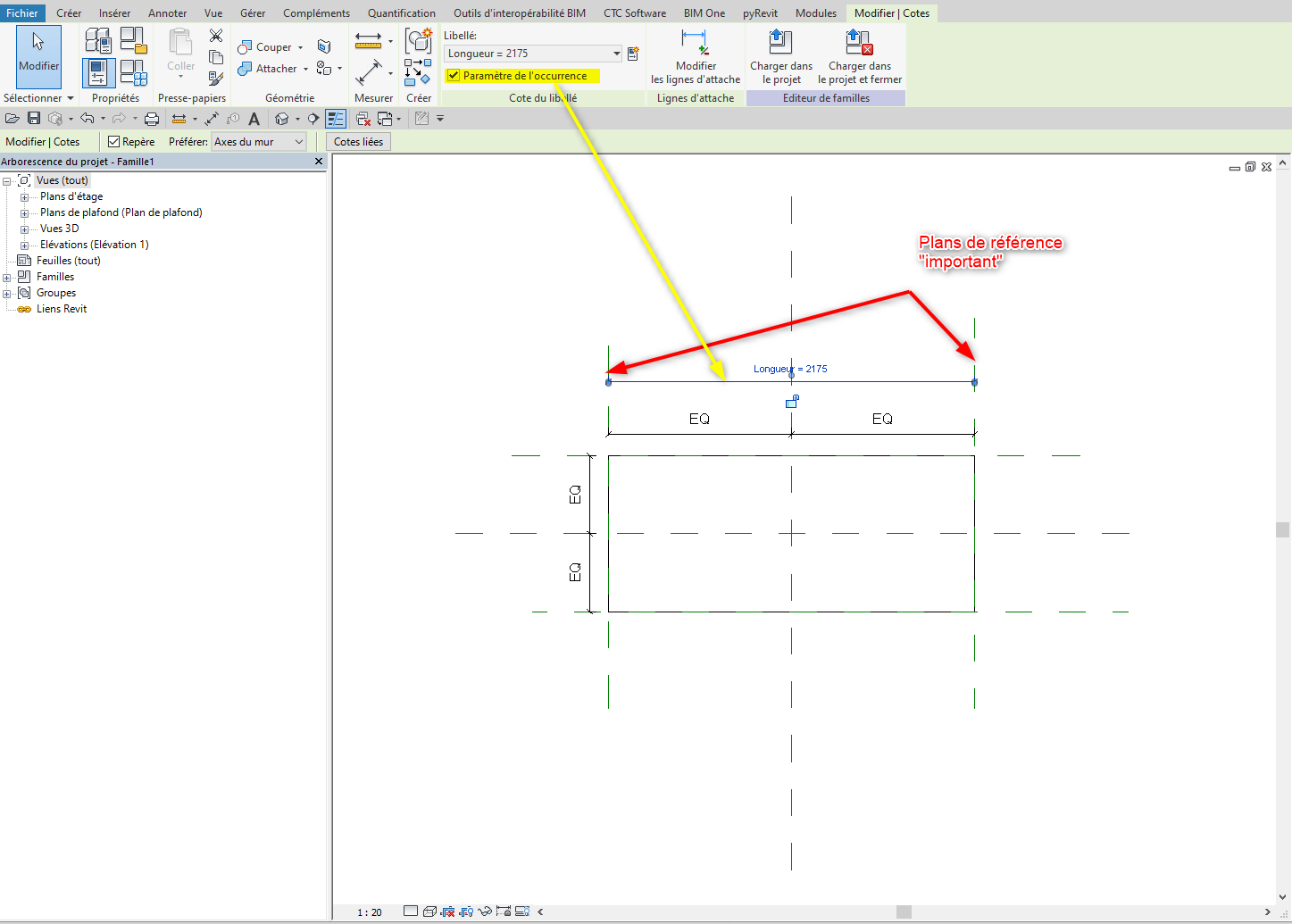Click the Save icon in quick access toolbar
1292x924 pixels.
click(34, 119)
